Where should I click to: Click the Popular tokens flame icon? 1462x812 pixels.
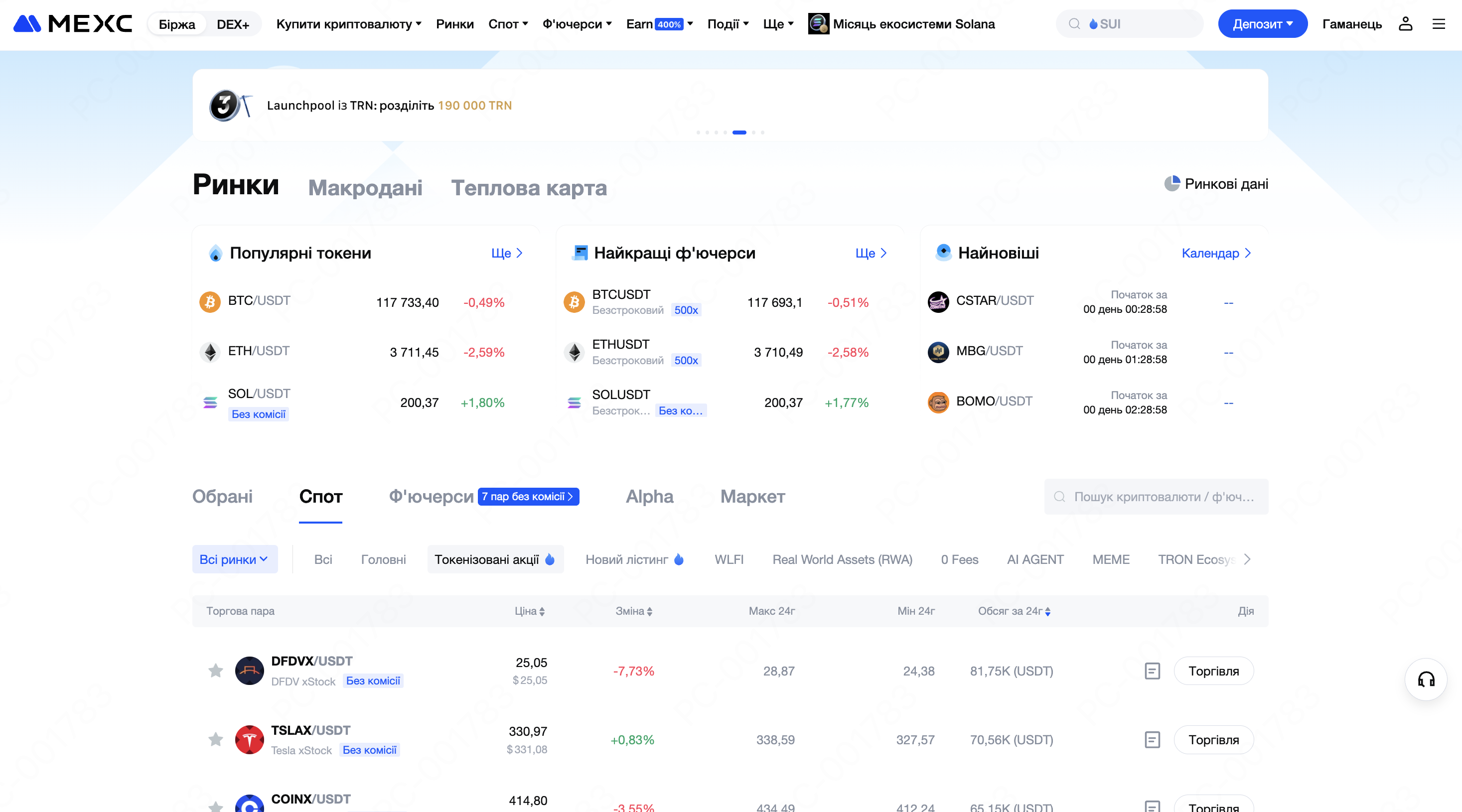click(x=216, y=253)
